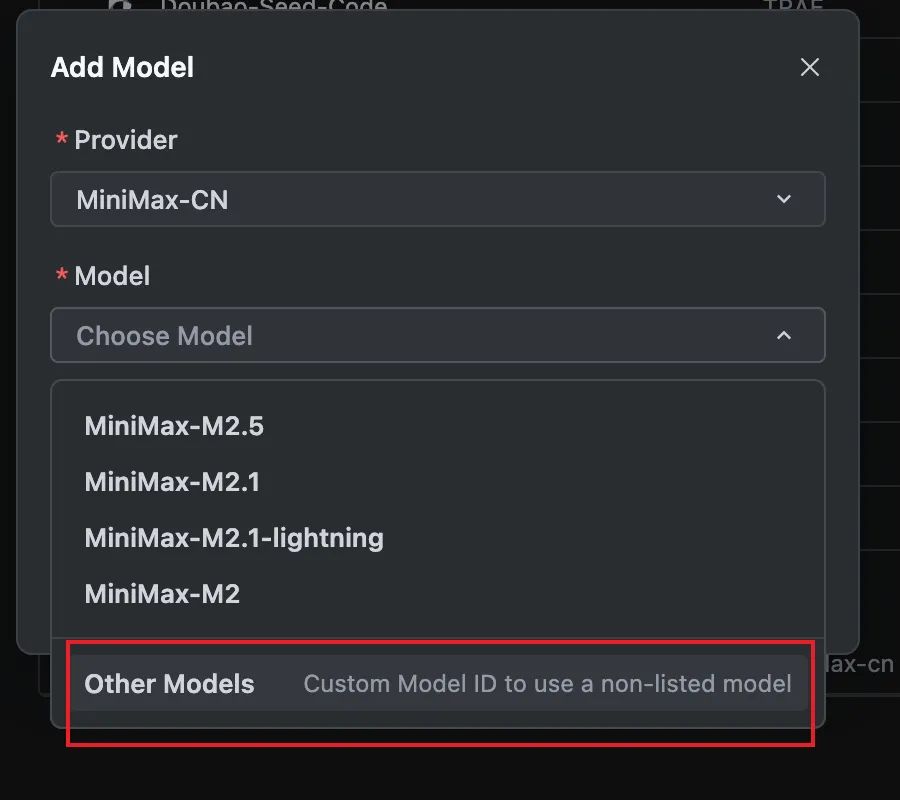Viewport: 900px width, 800px height.
Task: Close the Add Model dialog
Action: tap(809, 67)
